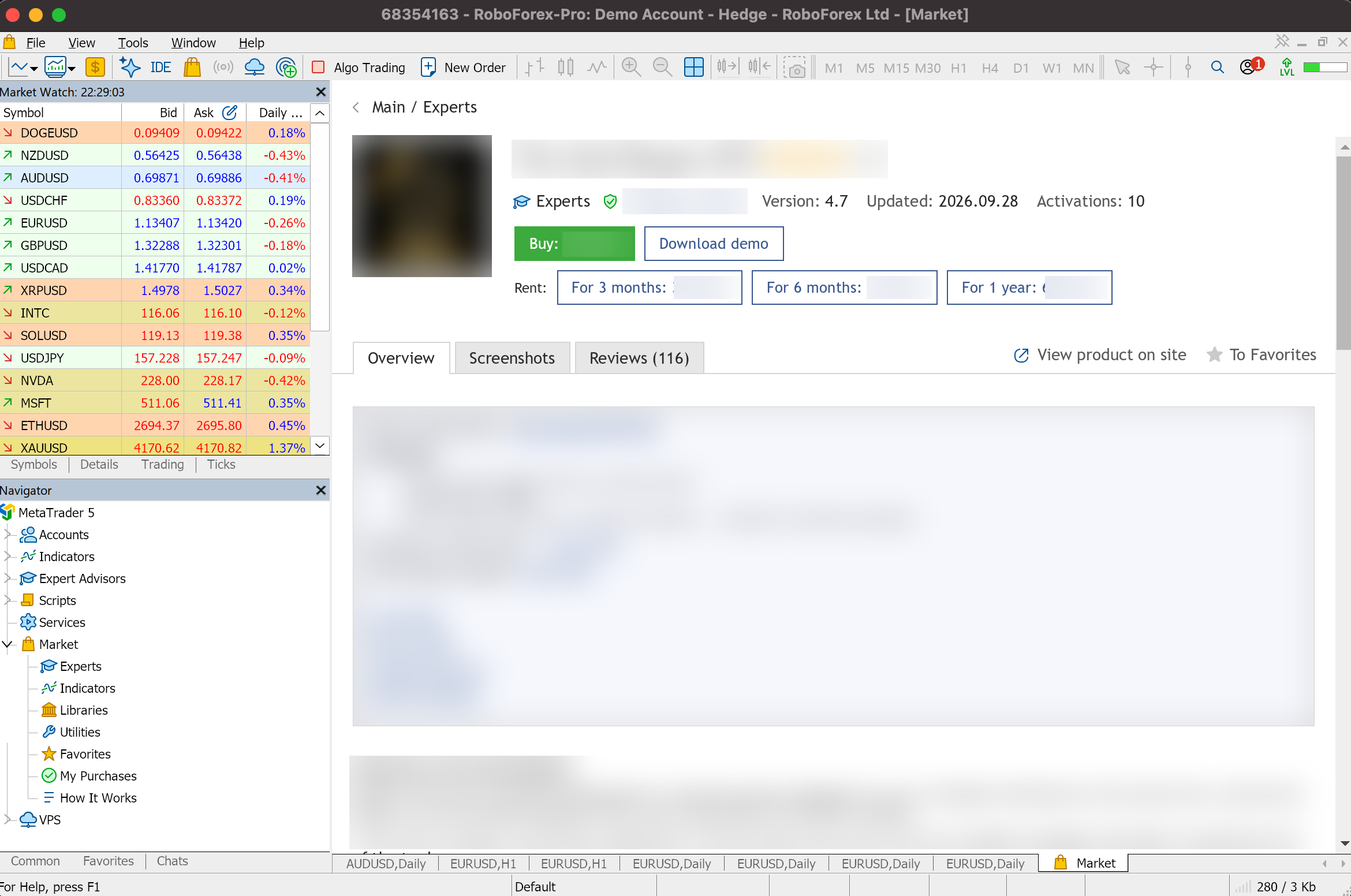Viewport: 1351px width, 896px height.
Task: Click the Download demo button
Action: tap(714, 244)
